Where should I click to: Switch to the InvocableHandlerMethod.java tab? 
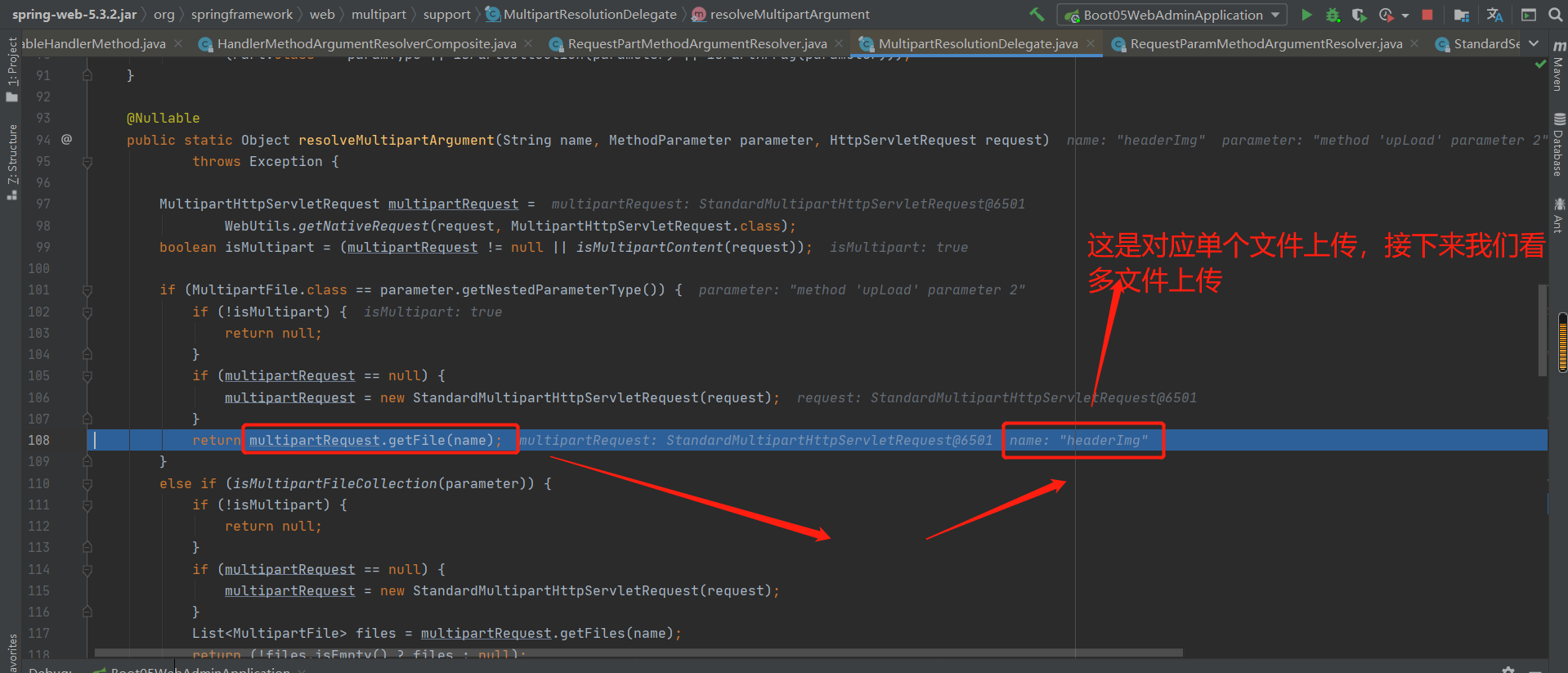pyautogui.click(x=94, y=43)
